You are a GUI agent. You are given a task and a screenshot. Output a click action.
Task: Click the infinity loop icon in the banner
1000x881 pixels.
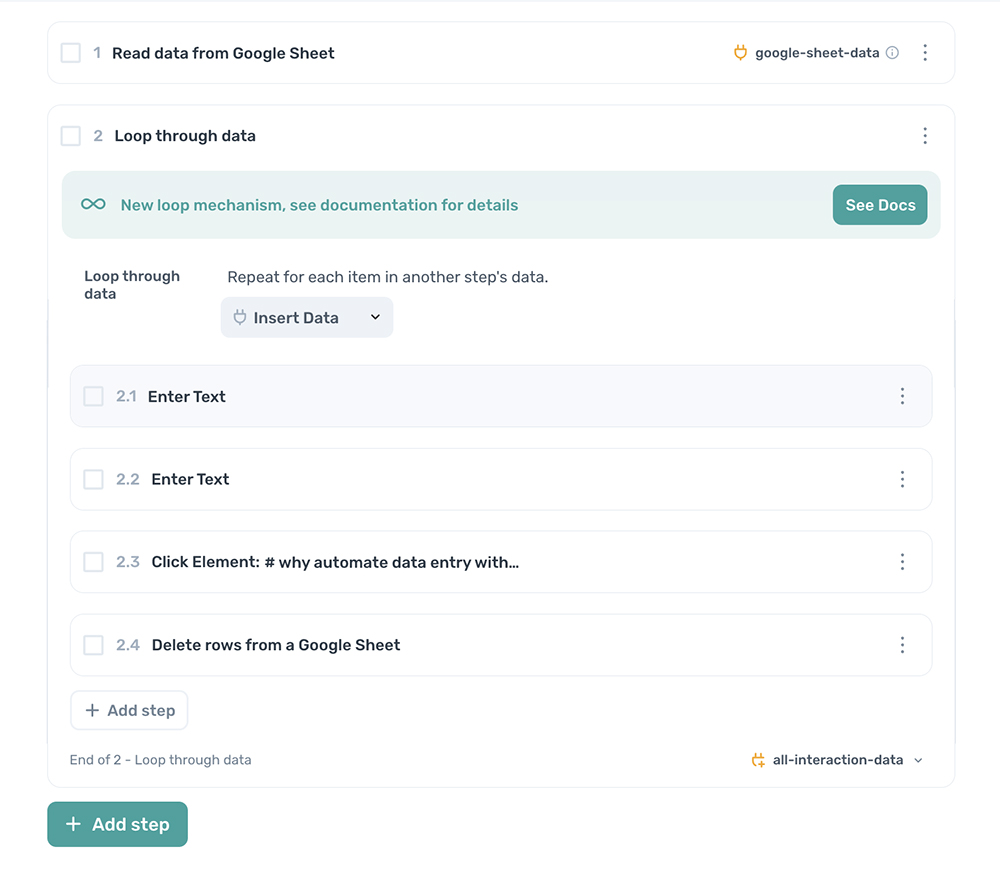pos(92,204)
